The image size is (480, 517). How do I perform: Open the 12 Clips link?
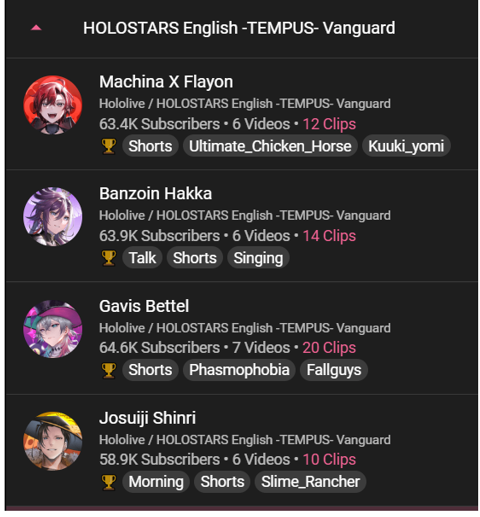pos(329,124)
